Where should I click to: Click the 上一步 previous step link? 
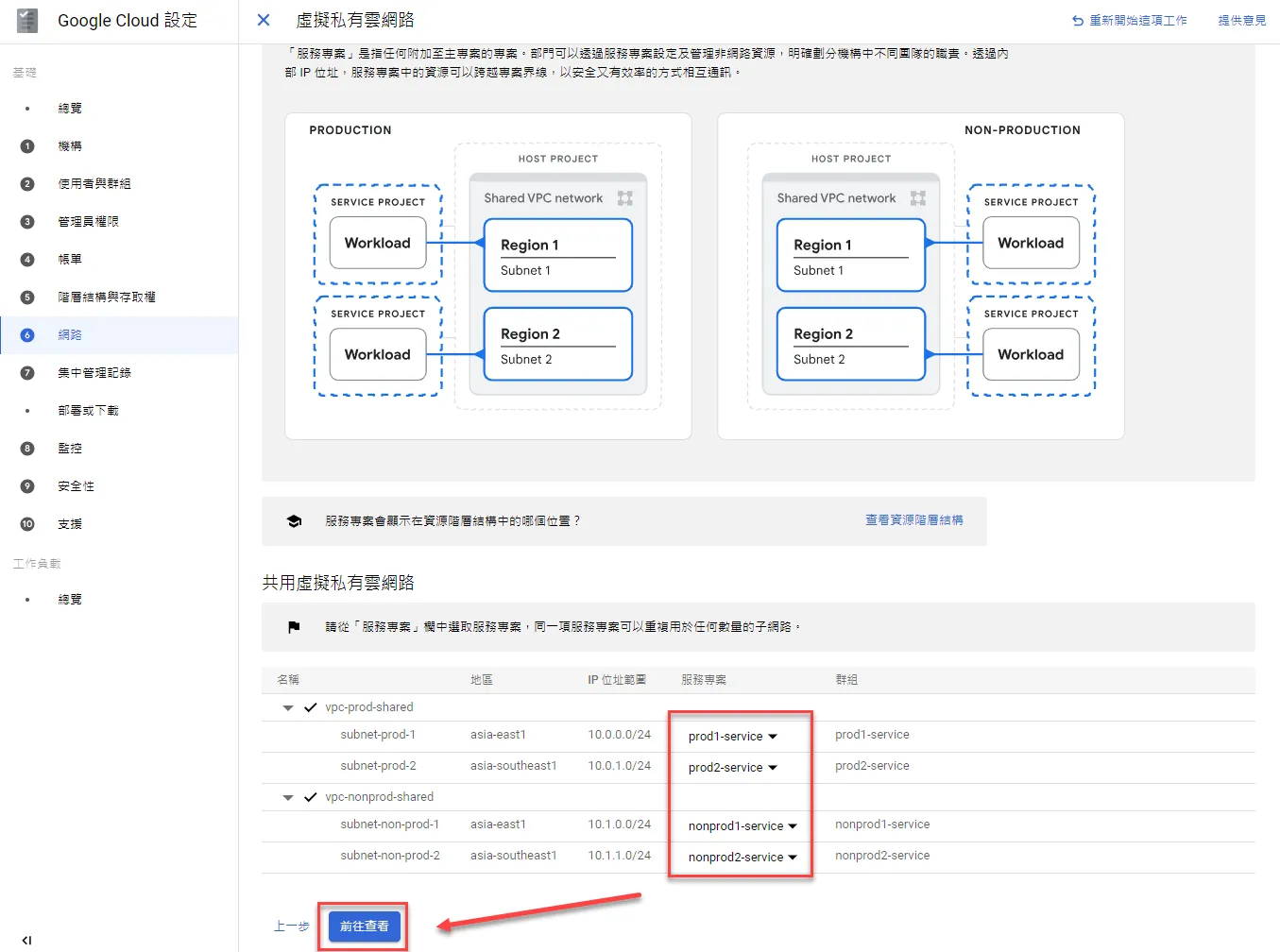click(292, 926)
